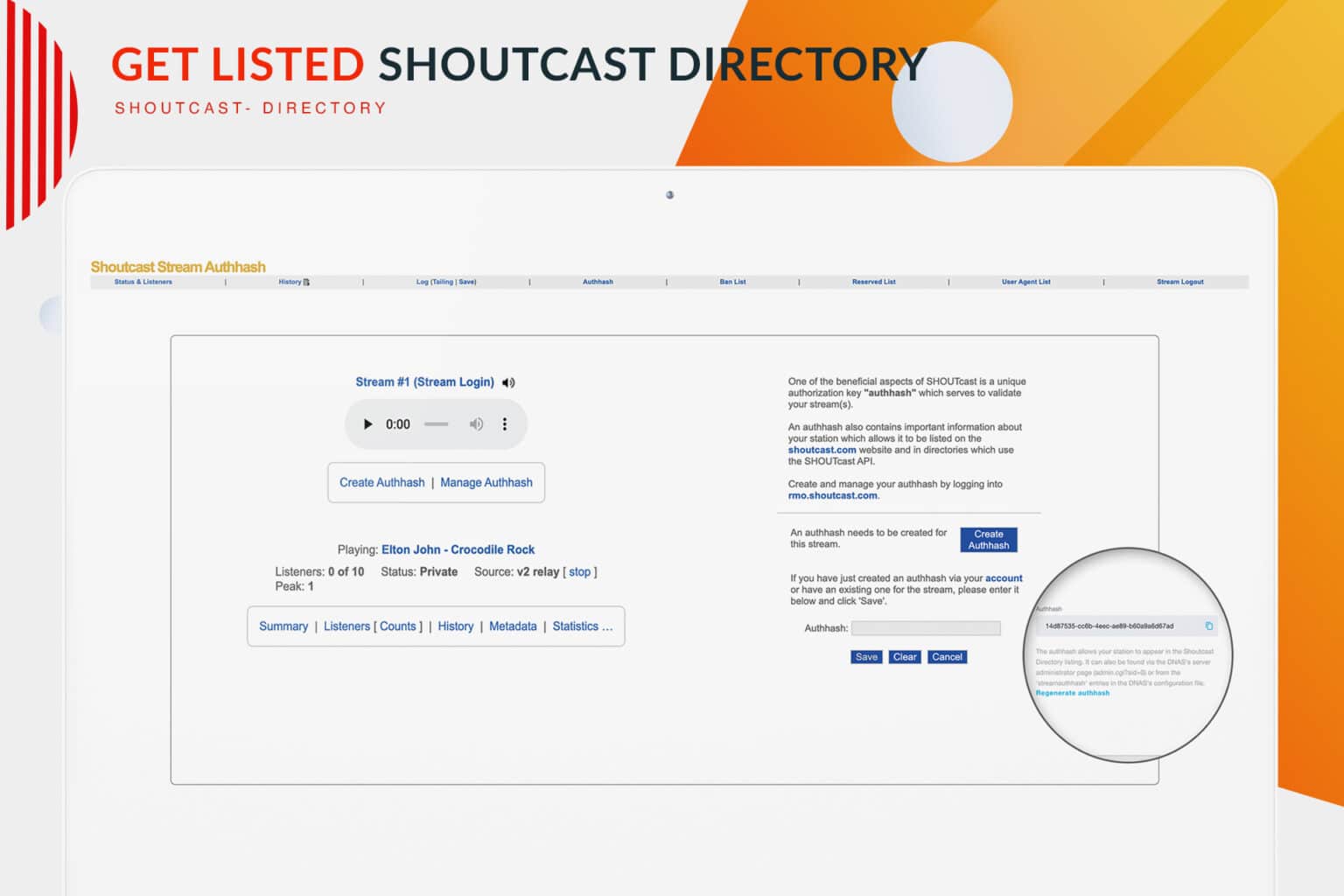Screen dimensions: 1344x896
Task: Save the entered authhash
Action: (865, 656)
